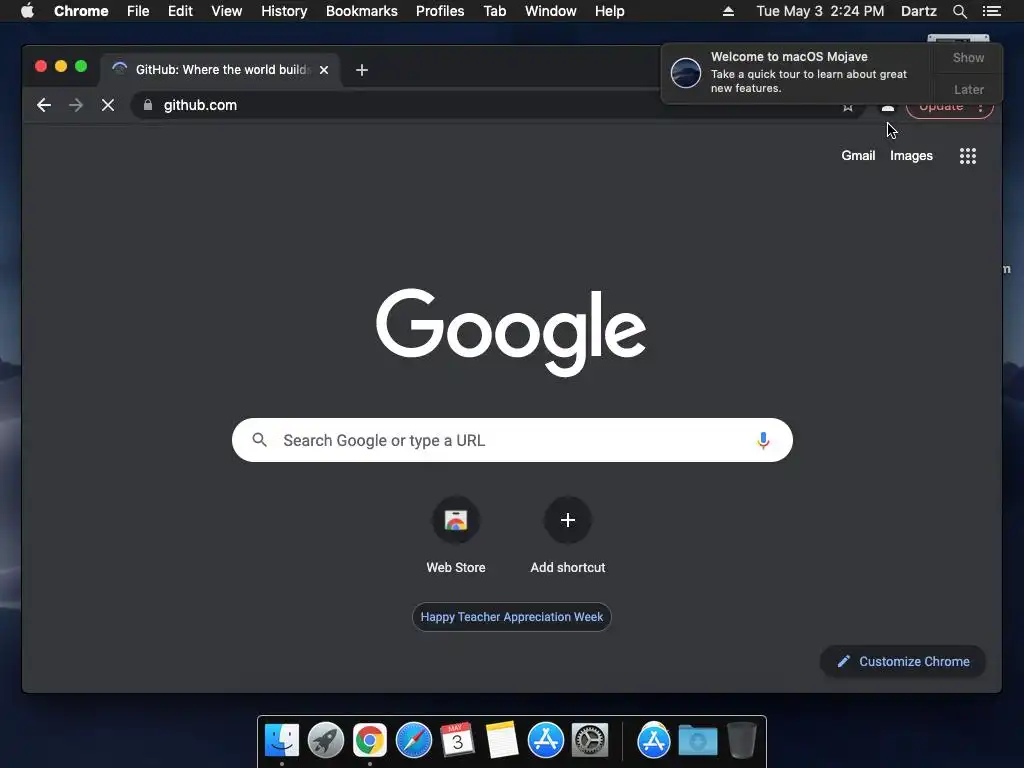Open System Preferences gear in the Dock

pyautogui.click(x=590, y=741)
